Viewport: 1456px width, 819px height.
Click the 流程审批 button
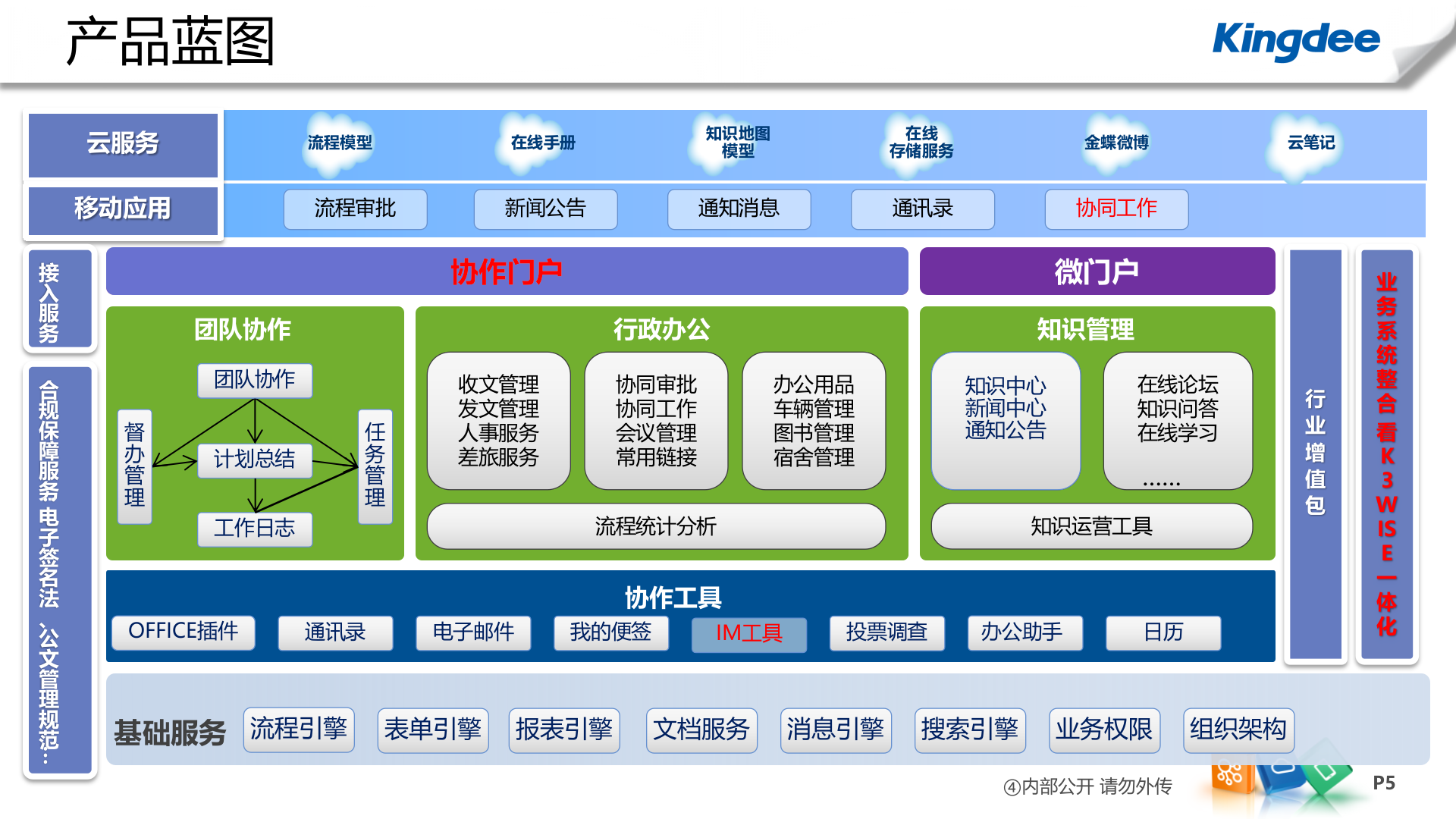(x=355, y=209)
